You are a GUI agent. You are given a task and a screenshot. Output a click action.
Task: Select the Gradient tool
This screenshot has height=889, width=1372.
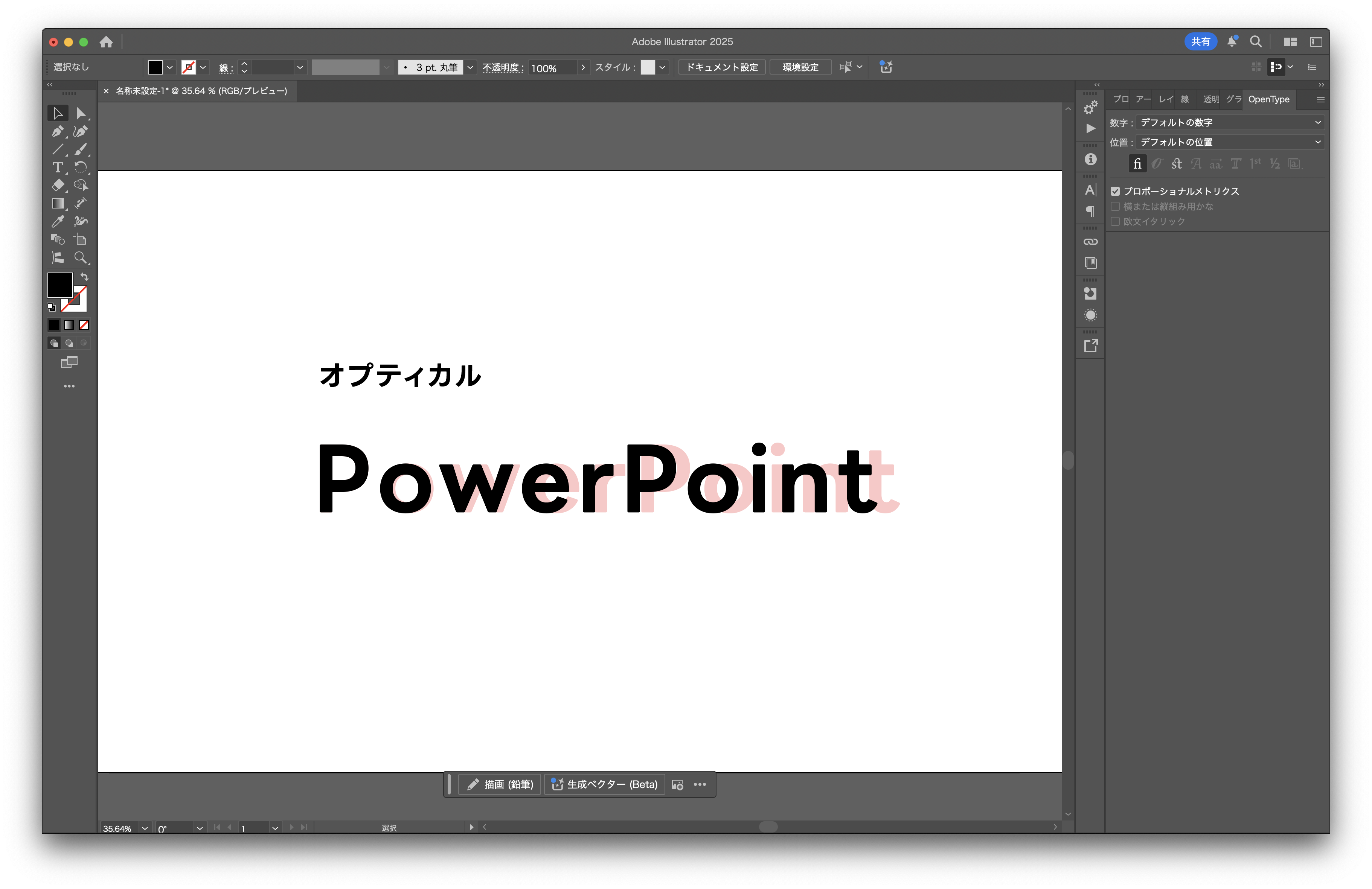click(x=58, y=203)
